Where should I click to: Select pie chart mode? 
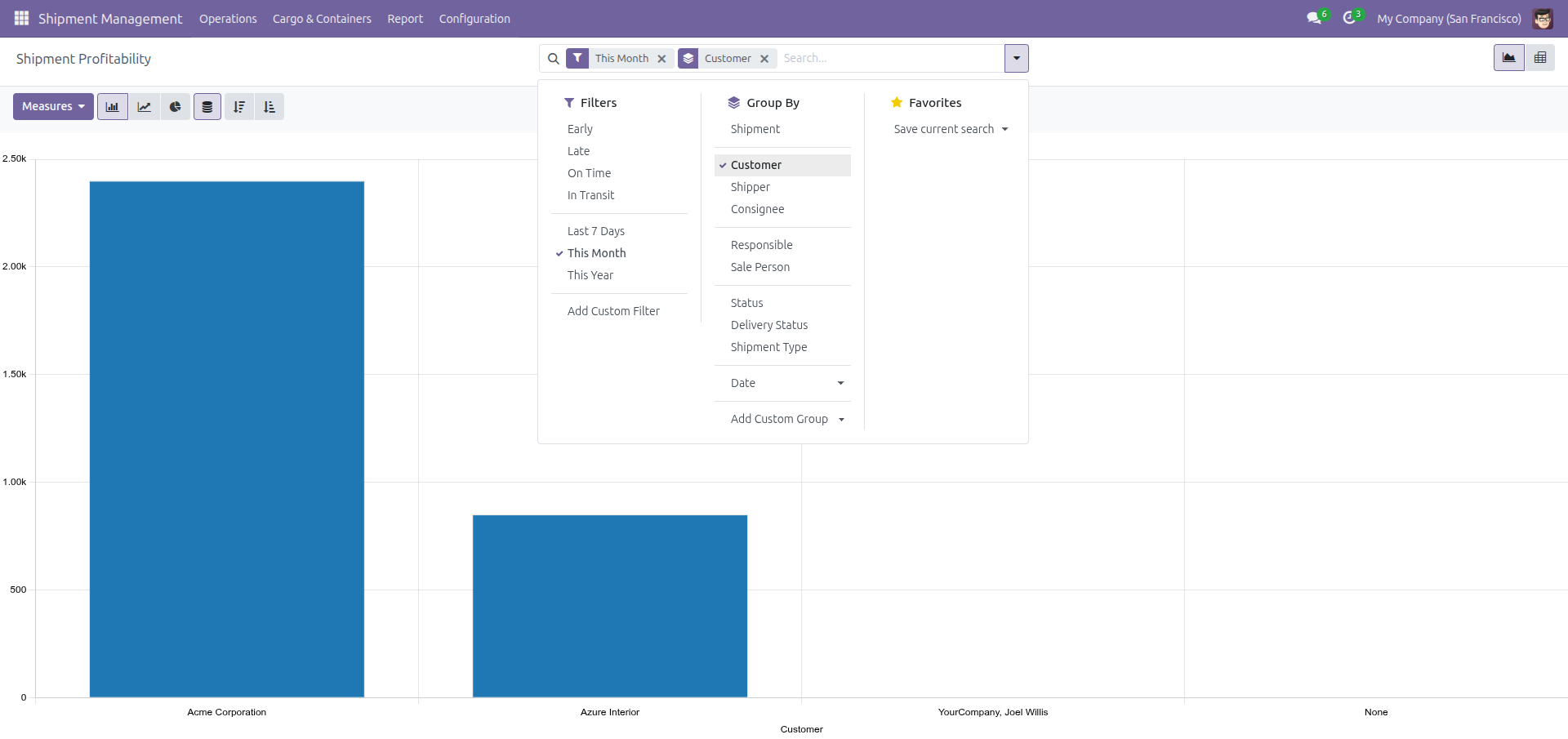click(x=175, y=107)
